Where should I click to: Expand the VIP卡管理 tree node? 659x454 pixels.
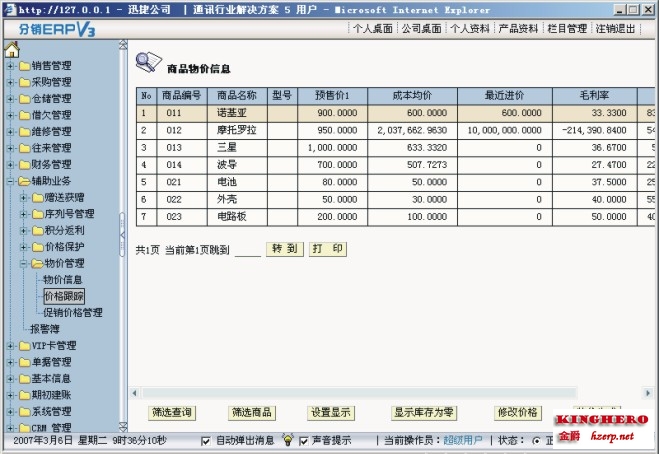pyautogui.click(x=11, y=346)
